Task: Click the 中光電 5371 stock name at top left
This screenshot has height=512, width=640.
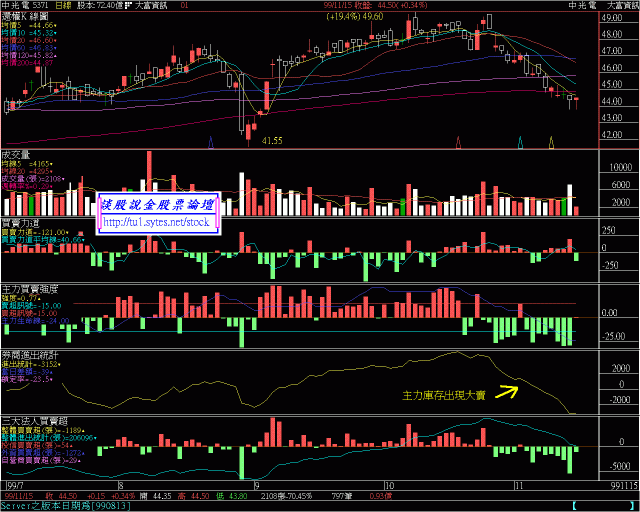Action: pyautogui.click(x=25, y=5)
